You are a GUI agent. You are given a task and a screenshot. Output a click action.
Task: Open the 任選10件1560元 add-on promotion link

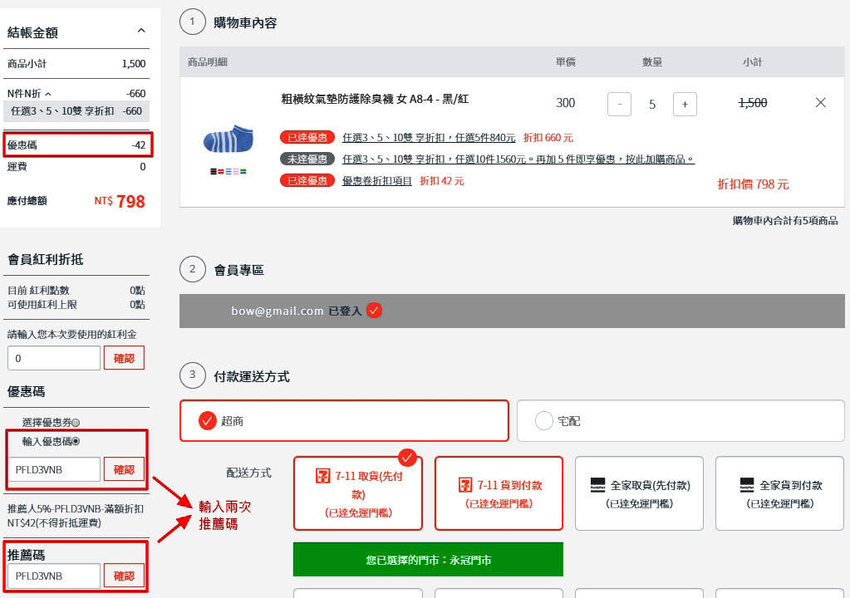tap(518, 159)
